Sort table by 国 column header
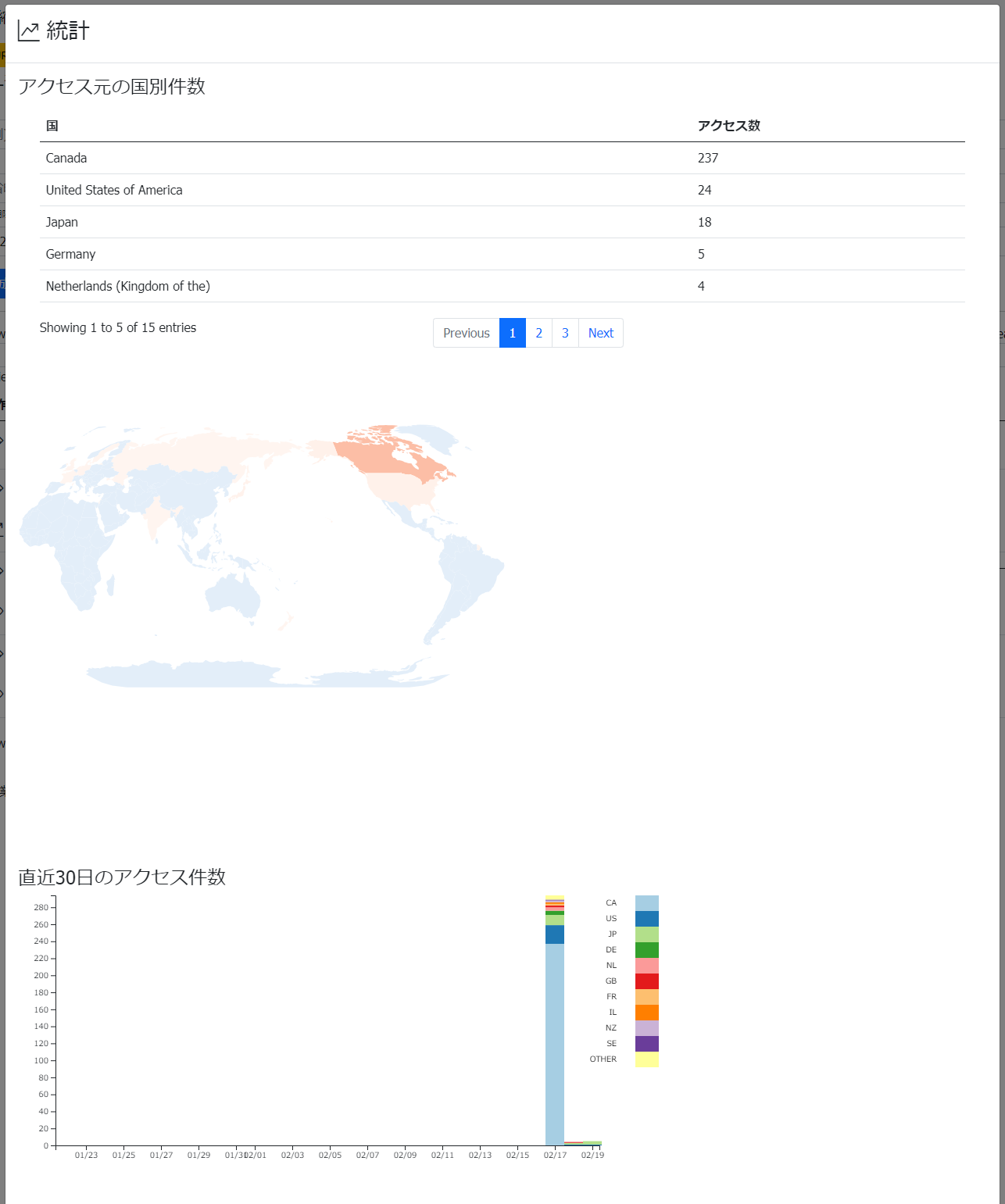Screen dimensions: 1005x1204 [x=52, y=126]
